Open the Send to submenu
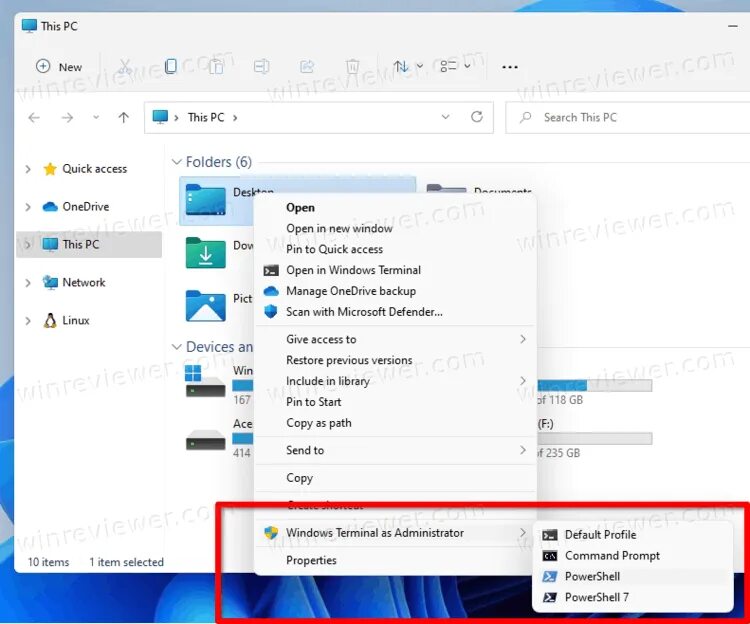This screenshot has height=624, width=750. [x=395, y=450]
